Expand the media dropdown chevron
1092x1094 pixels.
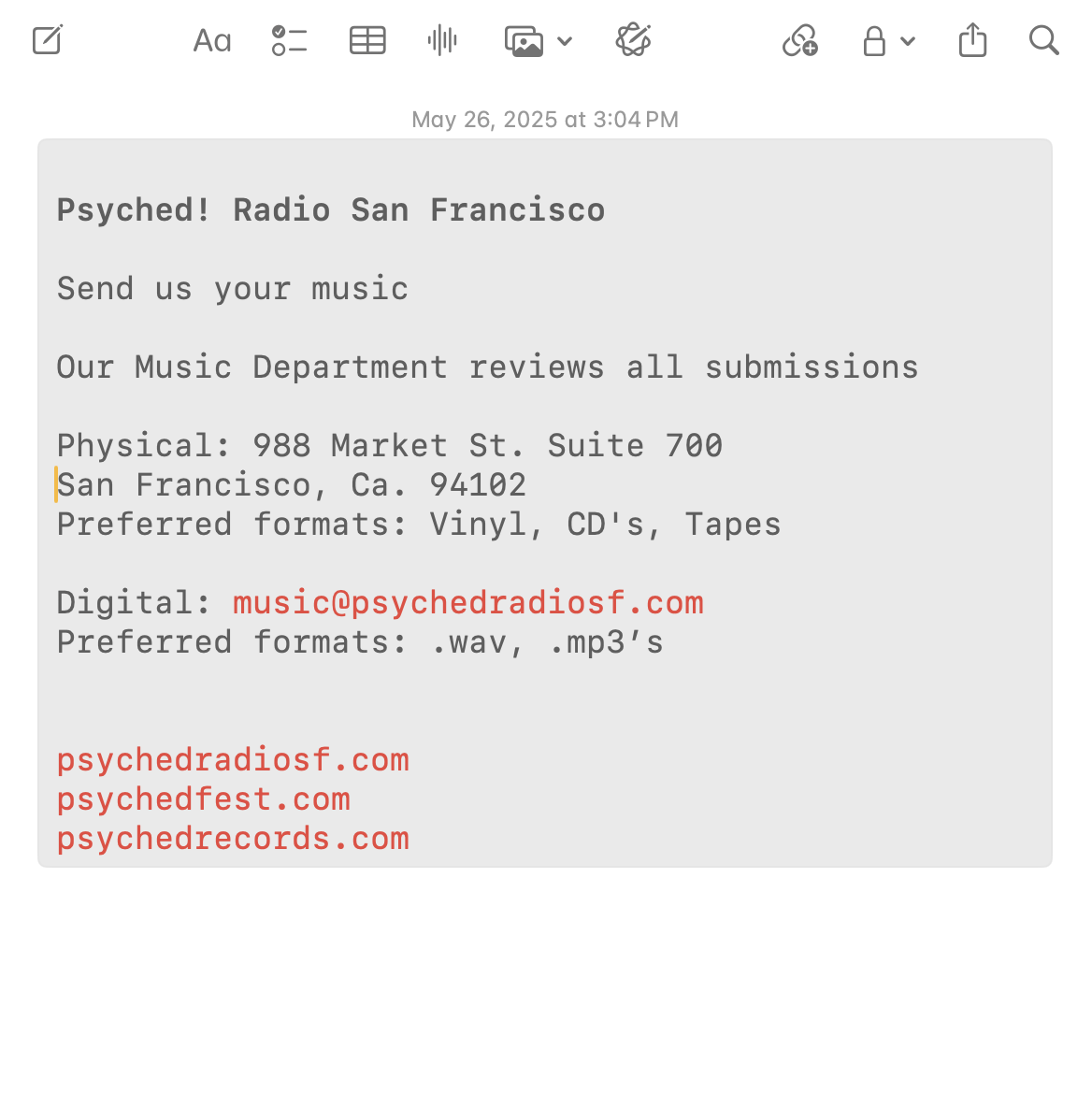[x=565, y=41]
